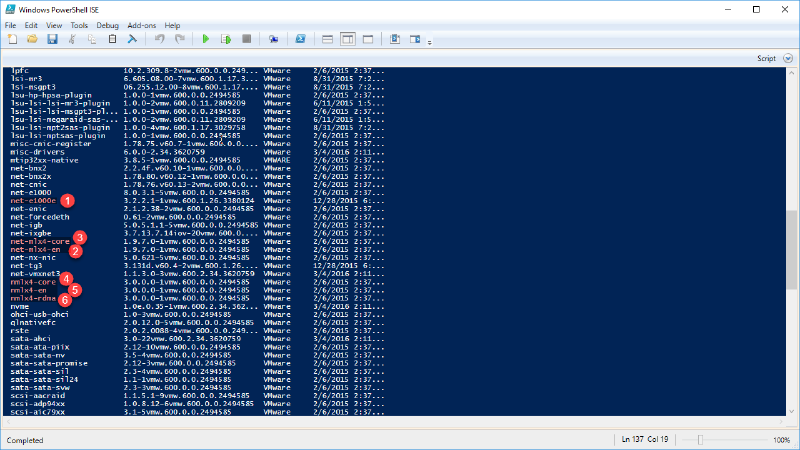Click the lsu-hp-hpsa-plugin entry
The height and width of the screenshot is (450, 800).
51,95
